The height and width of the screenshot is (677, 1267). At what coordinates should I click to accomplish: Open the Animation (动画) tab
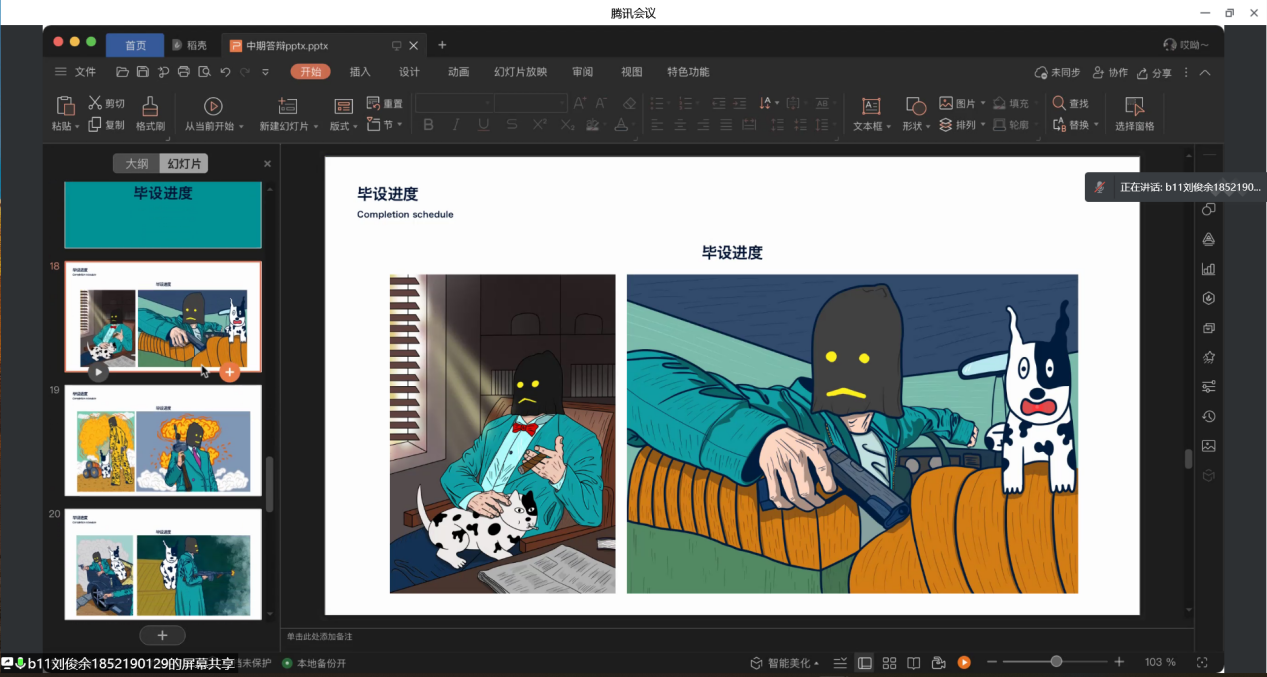click(x=459, y=72)
